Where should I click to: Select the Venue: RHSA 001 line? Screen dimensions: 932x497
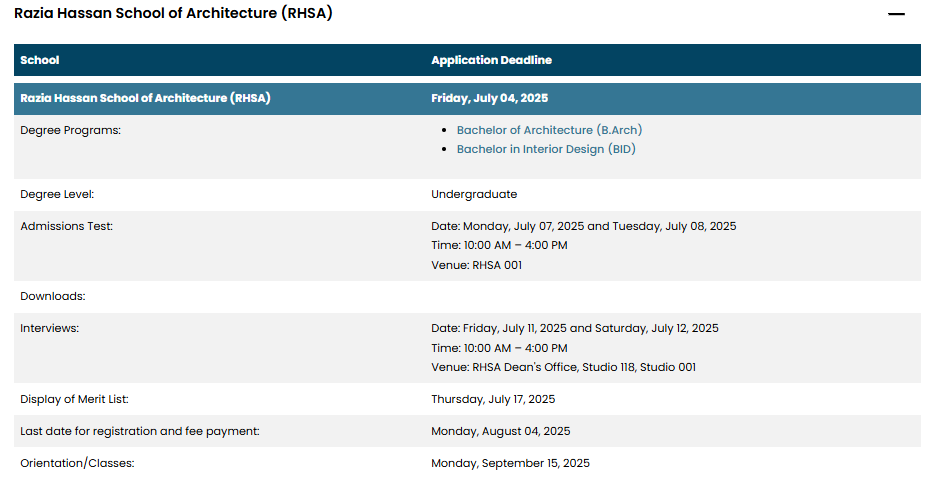coord(477,265)
